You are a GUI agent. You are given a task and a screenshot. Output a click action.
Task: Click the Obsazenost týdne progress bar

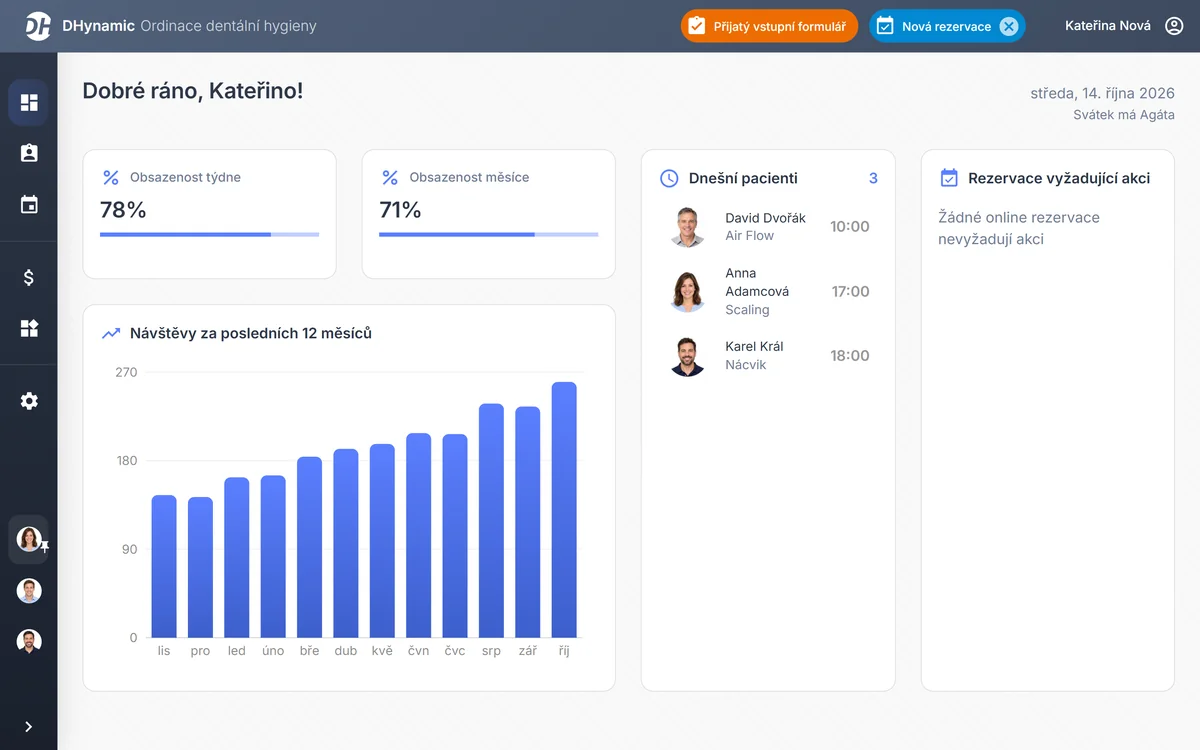click(209, 235)
